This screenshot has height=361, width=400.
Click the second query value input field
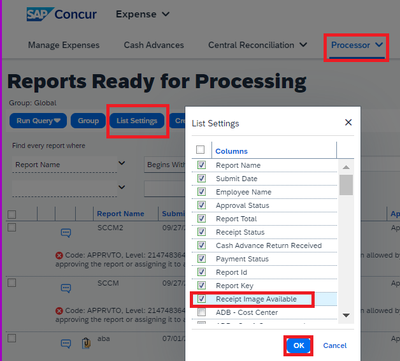[165, 189]
